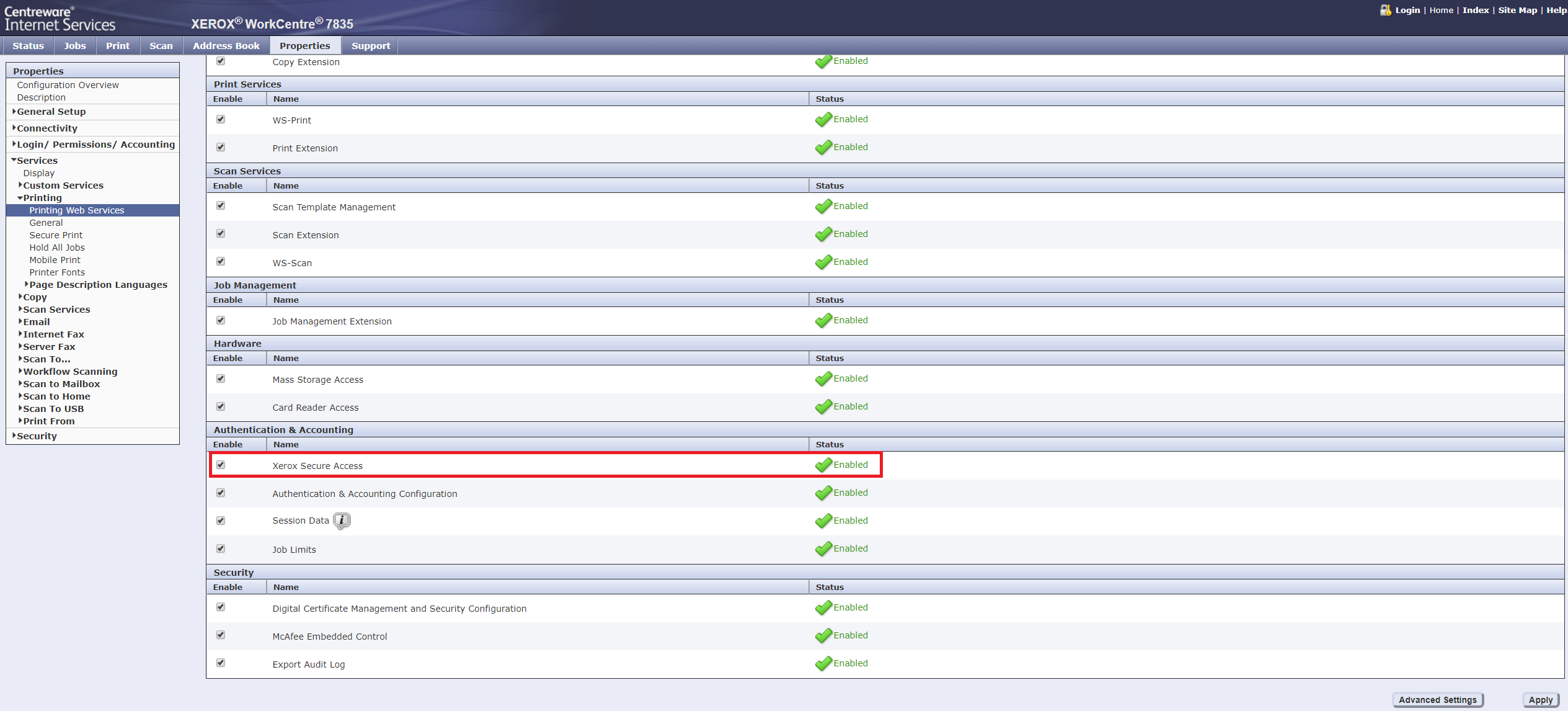This screenshot has width=1568, height=711.
Task: Expand Page Description Languages
Action: 97,285
